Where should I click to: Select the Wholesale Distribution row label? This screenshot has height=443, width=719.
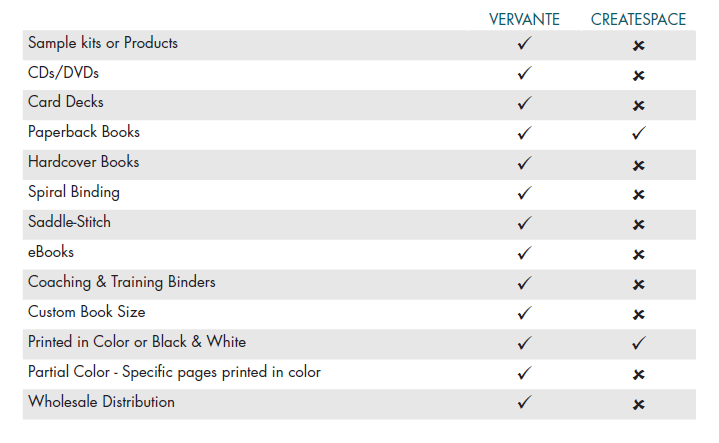click(x=101, y=402)
